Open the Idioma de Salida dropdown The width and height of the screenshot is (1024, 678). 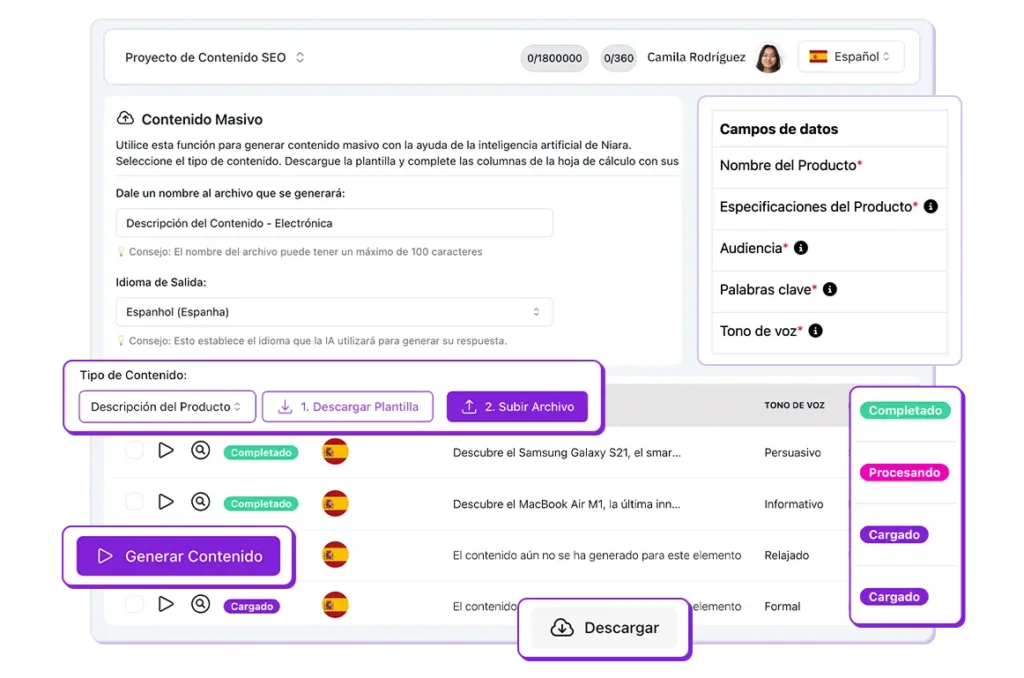point(334,312)
